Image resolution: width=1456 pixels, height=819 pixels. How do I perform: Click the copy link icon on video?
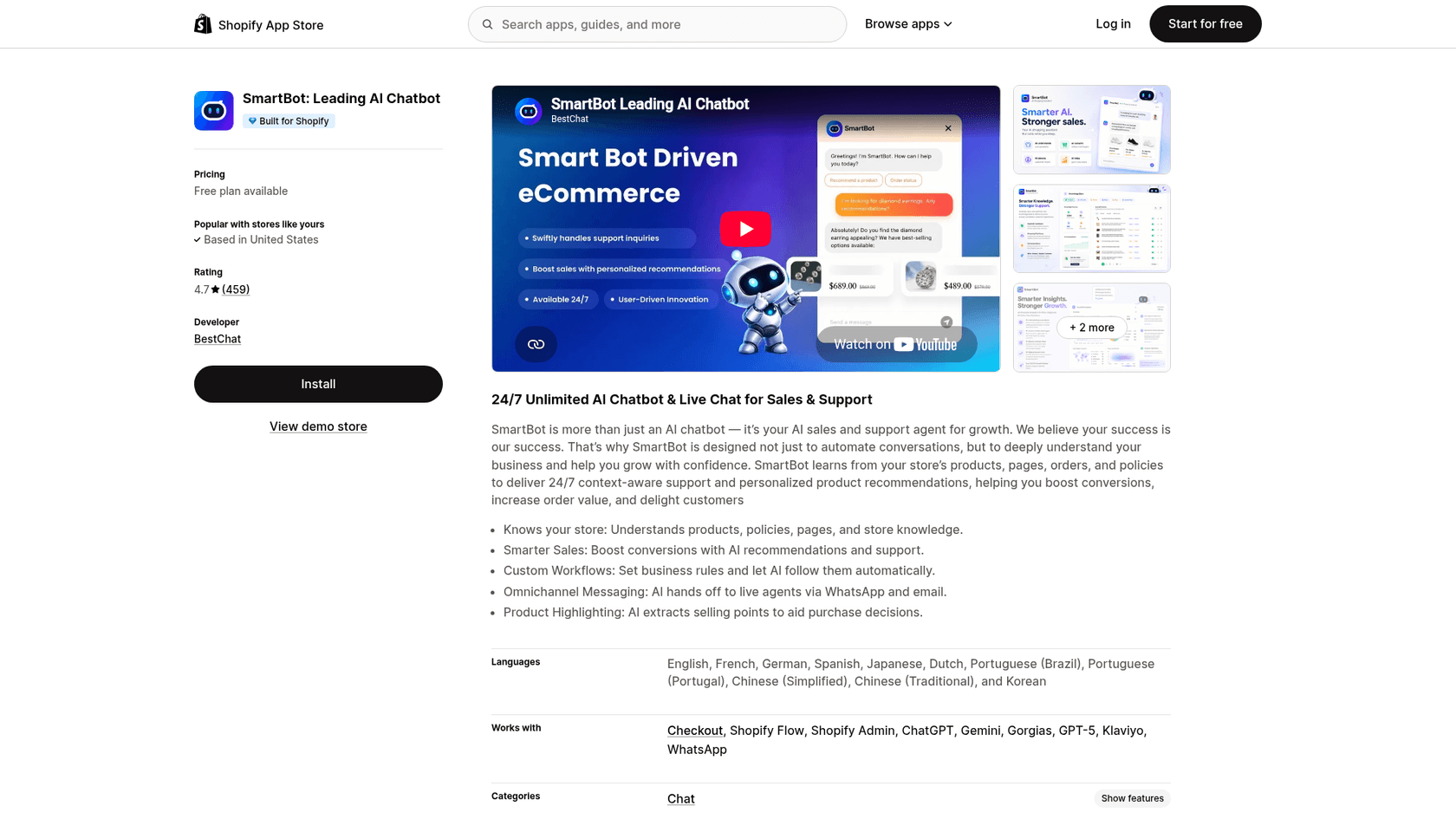click(536, 344)
